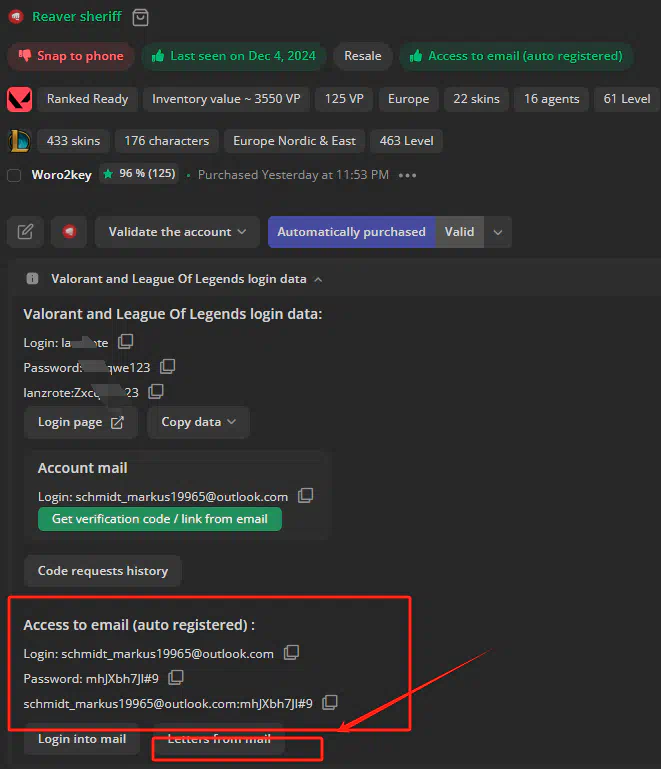Copy the auto registered email login
Image resolution: width=661 pixels, height=769 pixels.
coord(291,652)
